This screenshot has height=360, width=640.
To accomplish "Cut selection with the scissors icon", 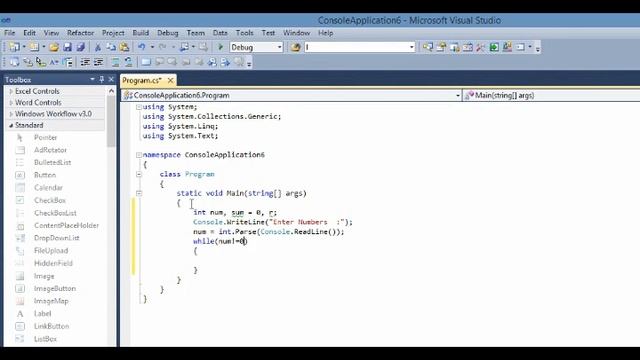I will click(98, 47).
